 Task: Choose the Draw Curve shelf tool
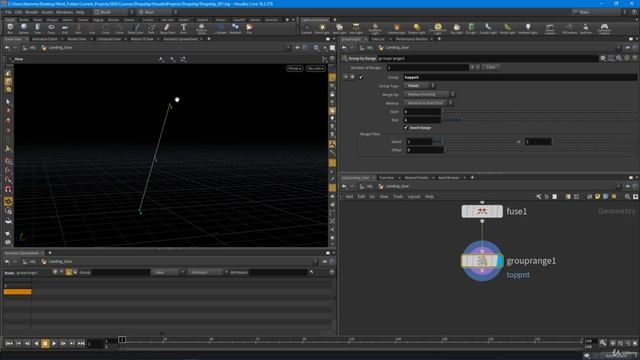point(136,28)
